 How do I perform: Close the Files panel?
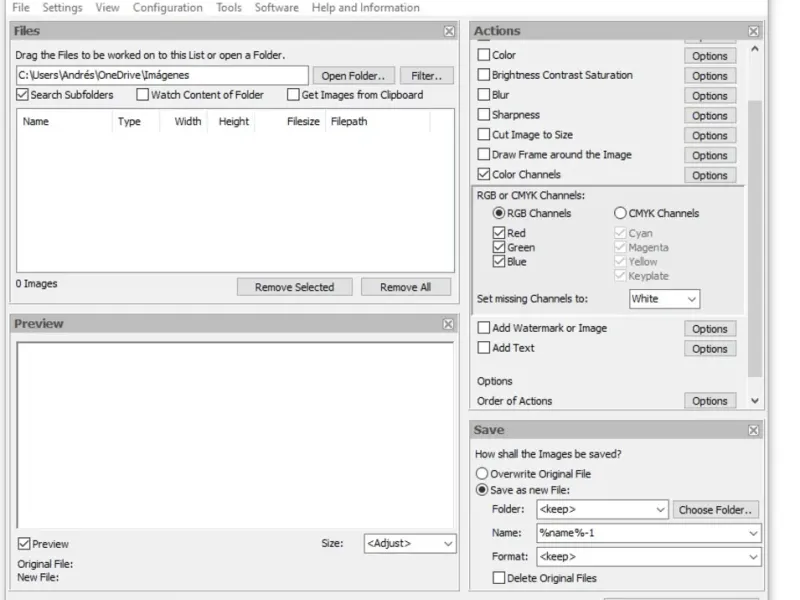pos(449,31)
